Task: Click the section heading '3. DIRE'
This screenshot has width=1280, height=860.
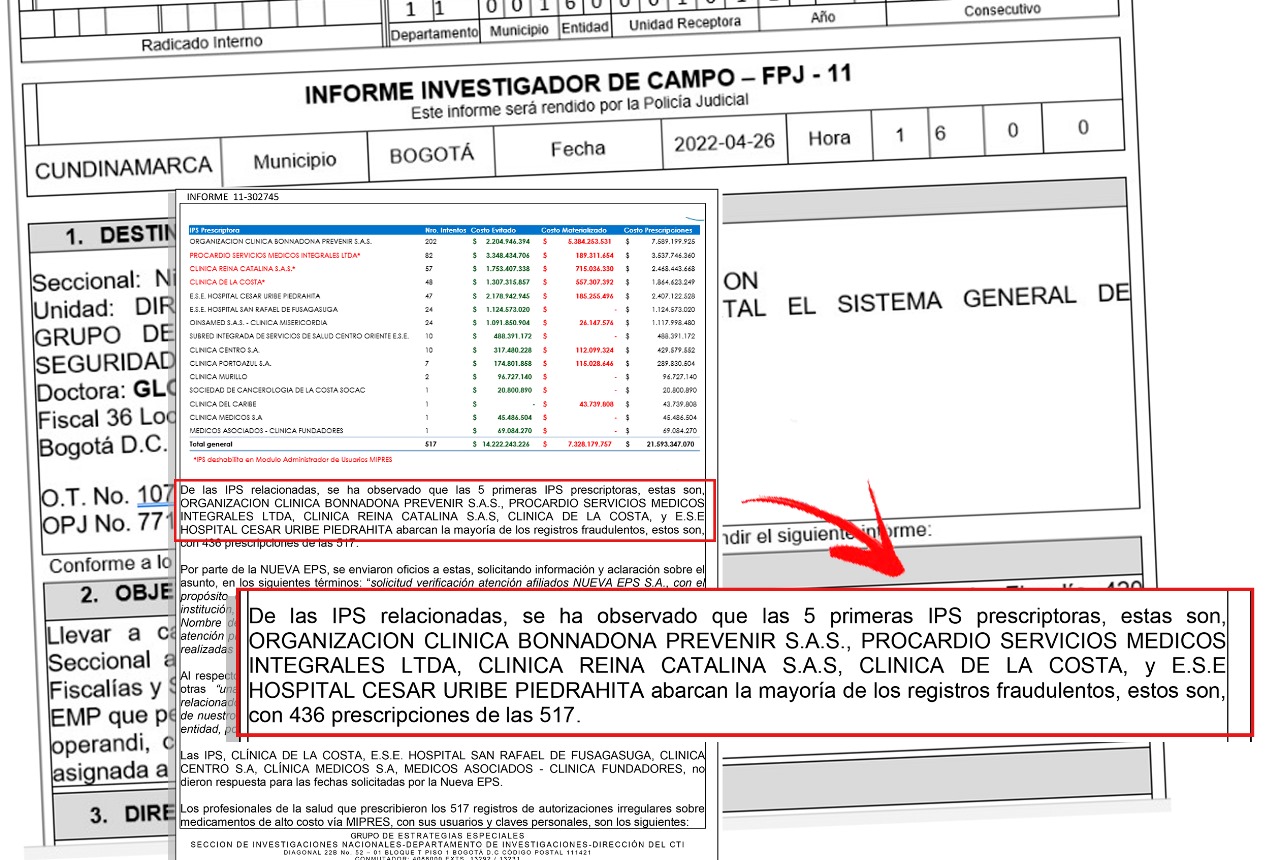Action: (x=132, y=814)
